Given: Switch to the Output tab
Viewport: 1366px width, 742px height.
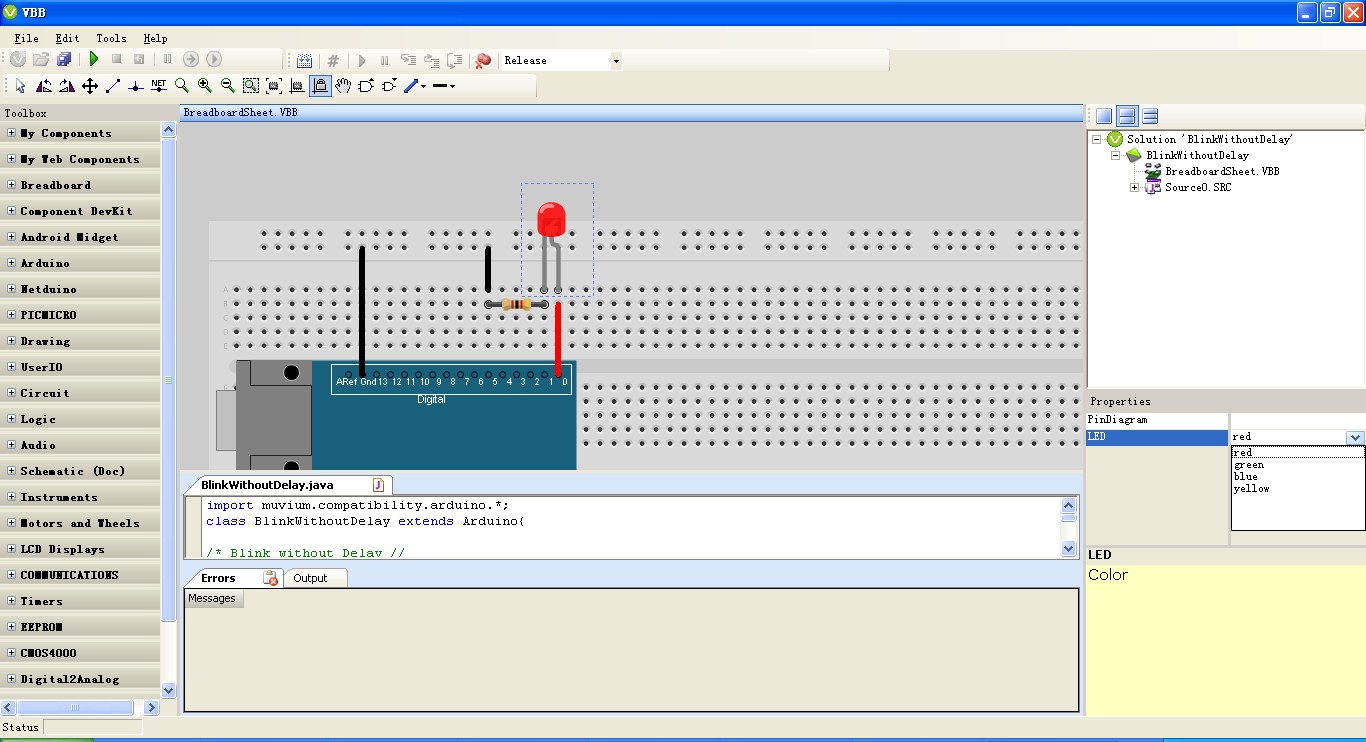Looking at the screenshot, I should 310,578.
